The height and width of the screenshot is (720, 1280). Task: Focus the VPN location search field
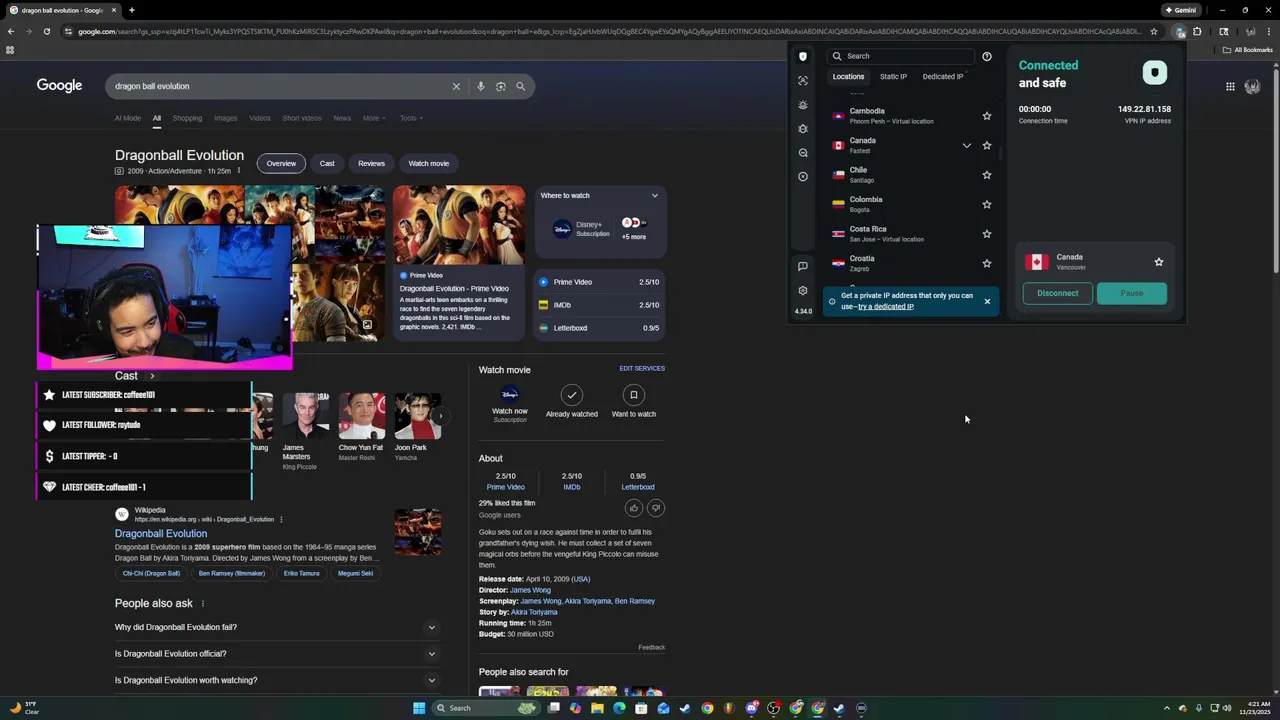tap(900, 56)
